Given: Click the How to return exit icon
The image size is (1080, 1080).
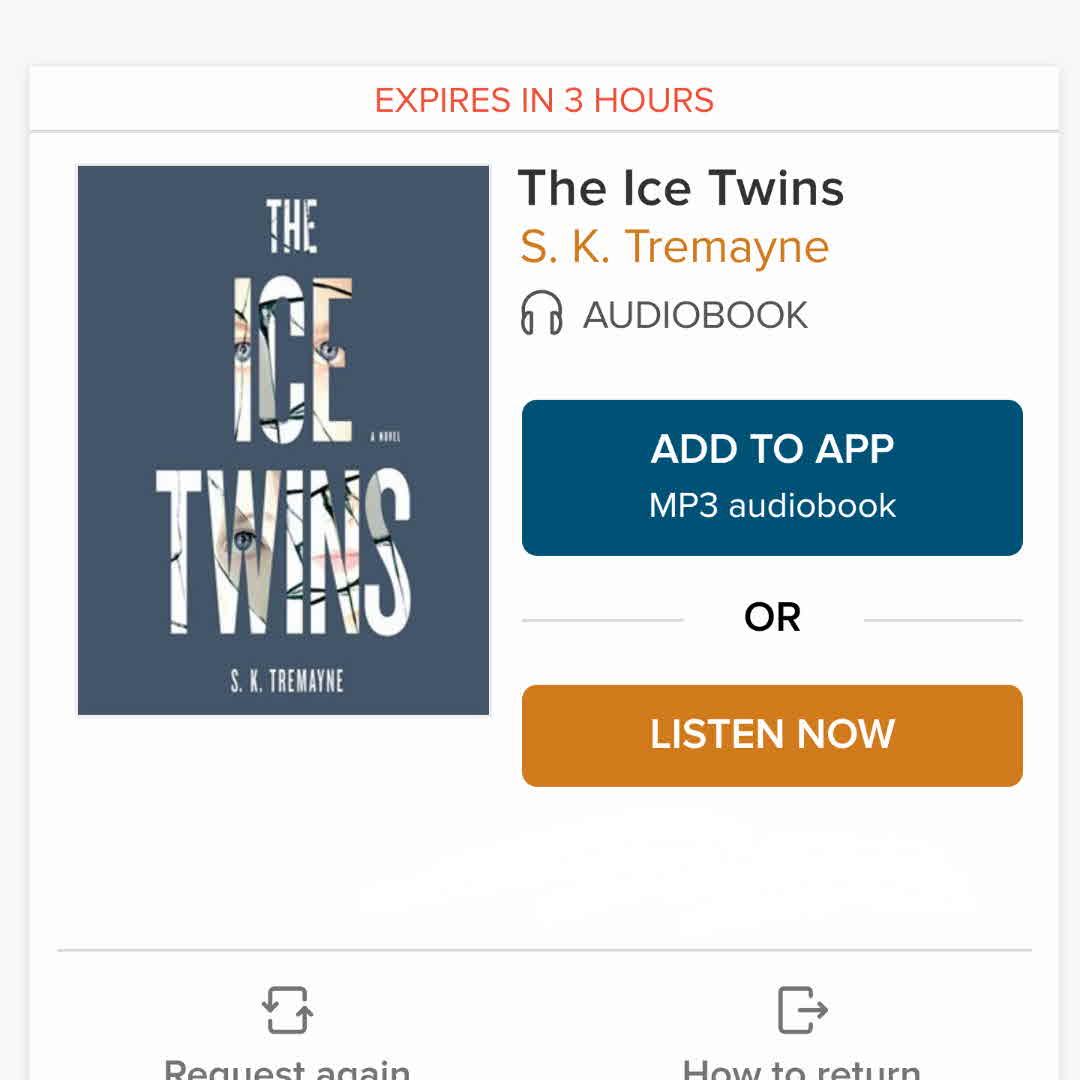Looking at the screenshot, I should click(802, 1010).
